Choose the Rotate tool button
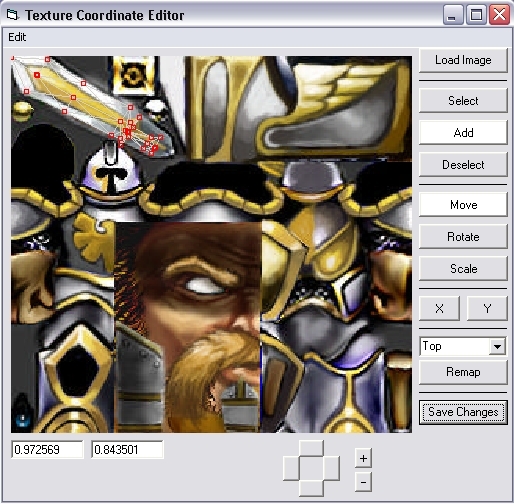Screen dimensions: 514x504 point(463,237)
